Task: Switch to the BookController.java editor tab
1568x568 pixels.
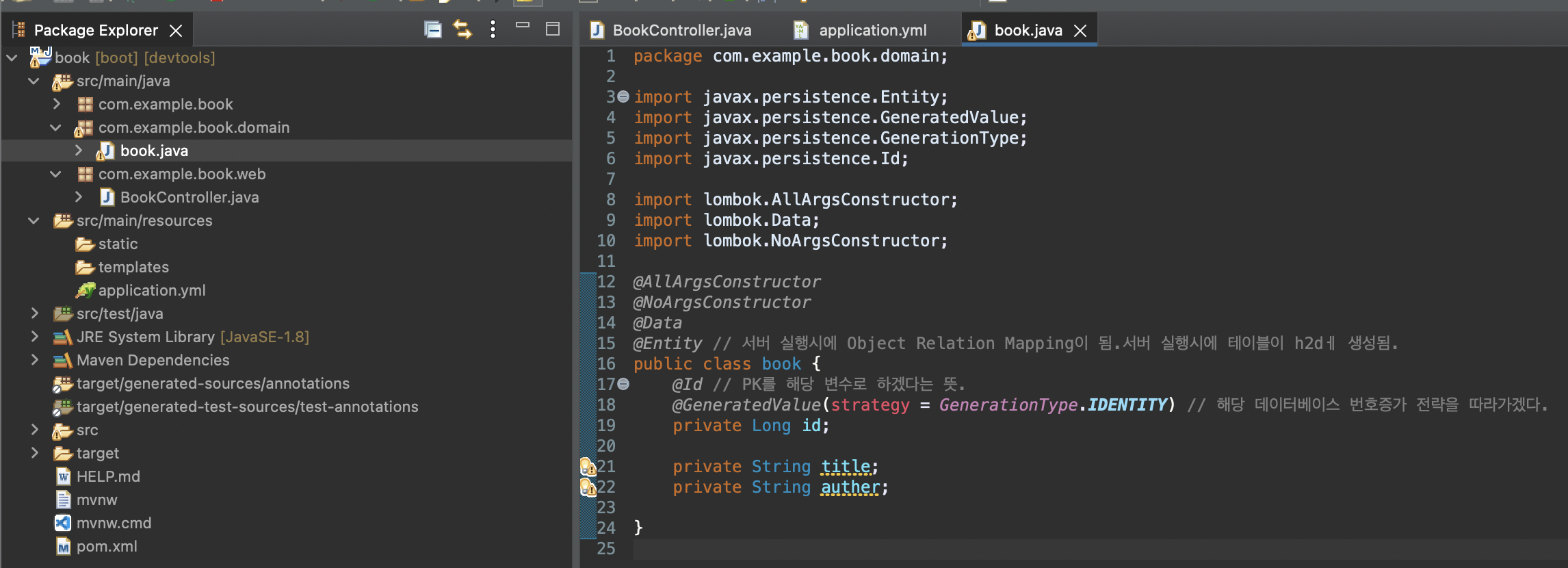Action: [x=671, y=30]
